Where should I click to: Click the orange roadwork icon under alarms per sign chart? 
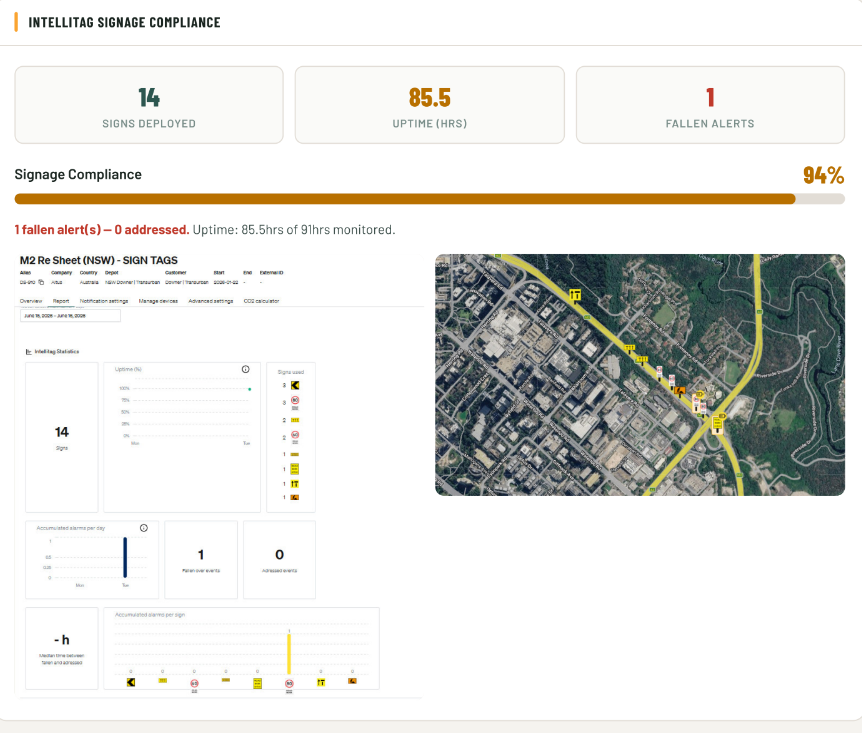(352, 681)
